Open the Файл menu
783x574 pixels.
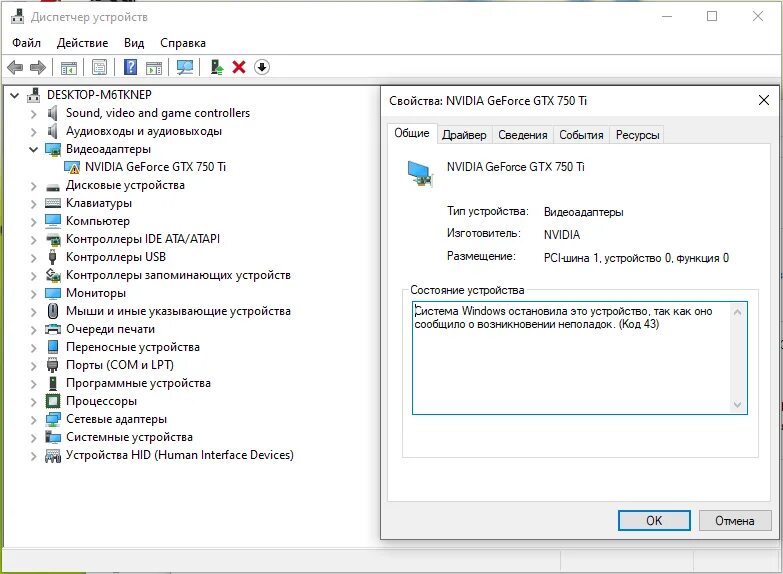click(x=26, y=43)
